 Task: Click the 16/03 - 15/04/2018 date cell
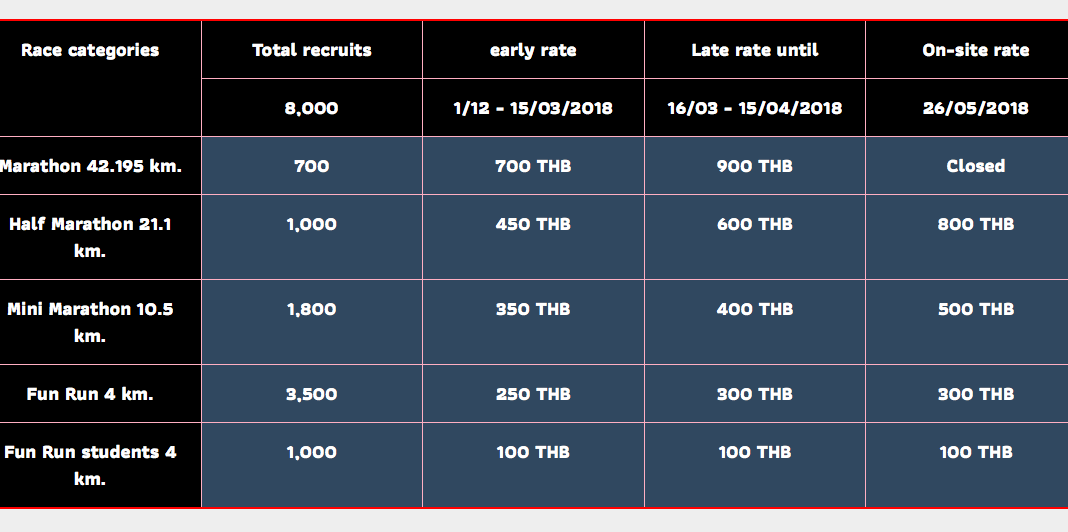tap(755, 108)
